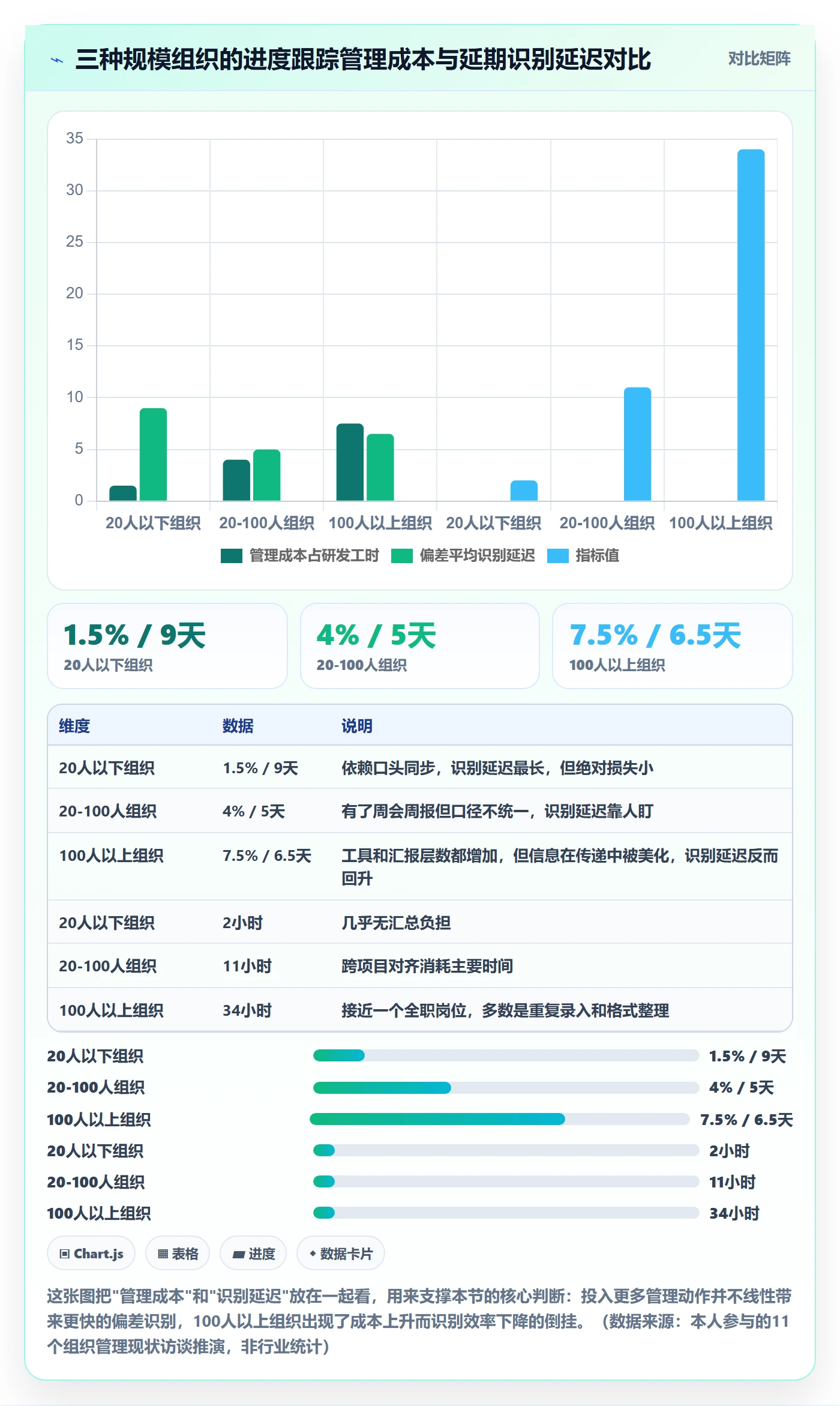Click the 说明 column header
Image resolution: width=840 pixels, height=1406 pixels.
pos(357,726)
